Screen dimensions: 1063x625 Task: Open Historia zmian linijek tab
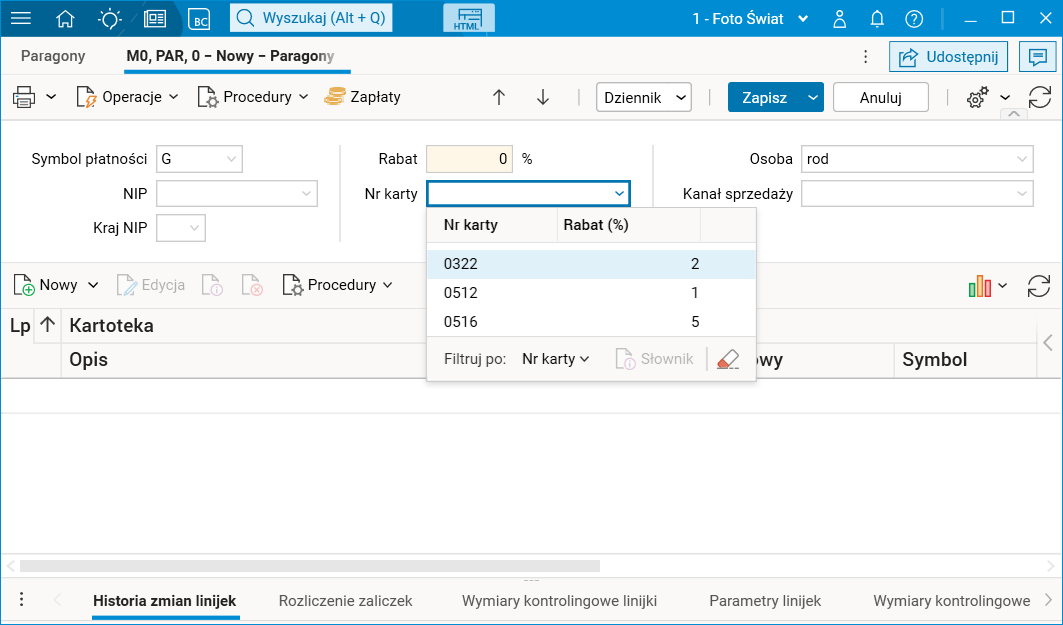click(165, 601)
